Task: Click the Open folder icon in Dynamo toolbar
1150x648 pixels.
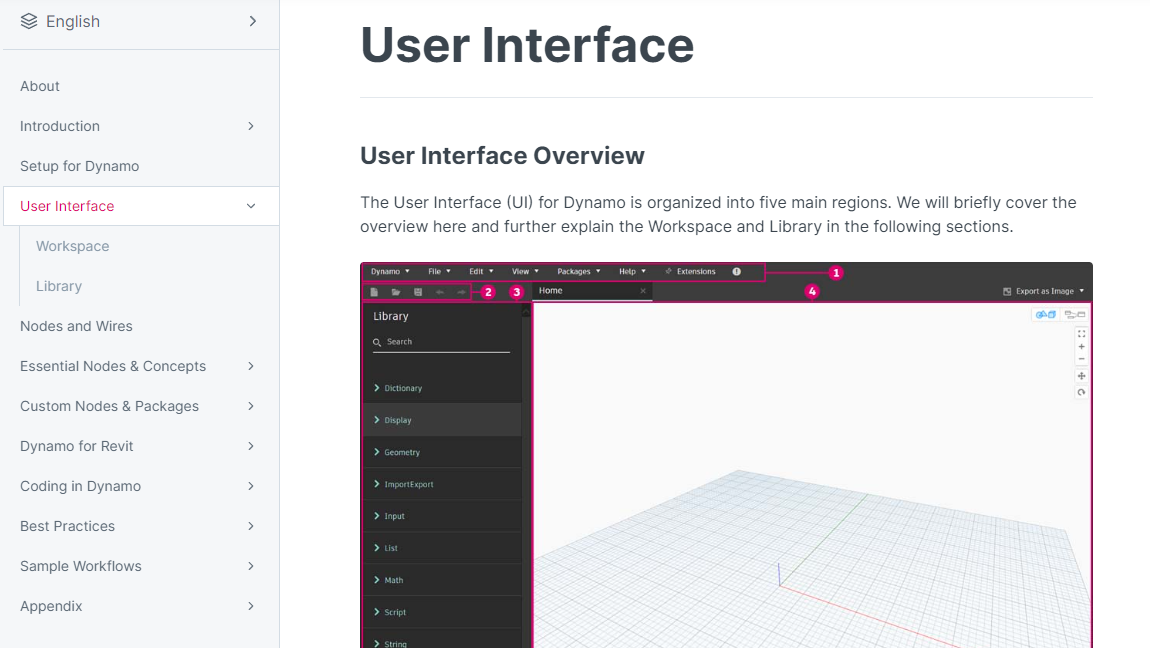Action: (396, 292)
